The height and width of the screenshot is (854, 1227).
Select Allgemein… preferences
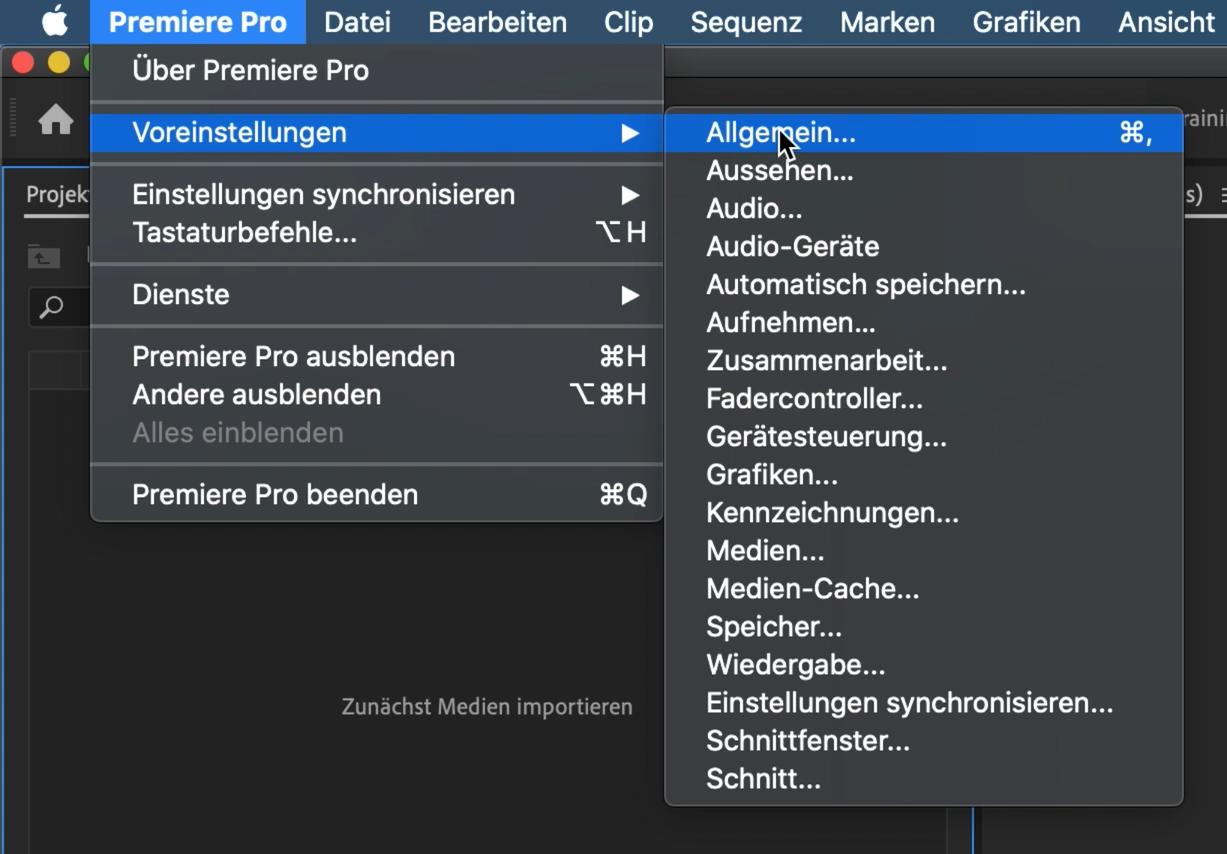click(780, 133)
